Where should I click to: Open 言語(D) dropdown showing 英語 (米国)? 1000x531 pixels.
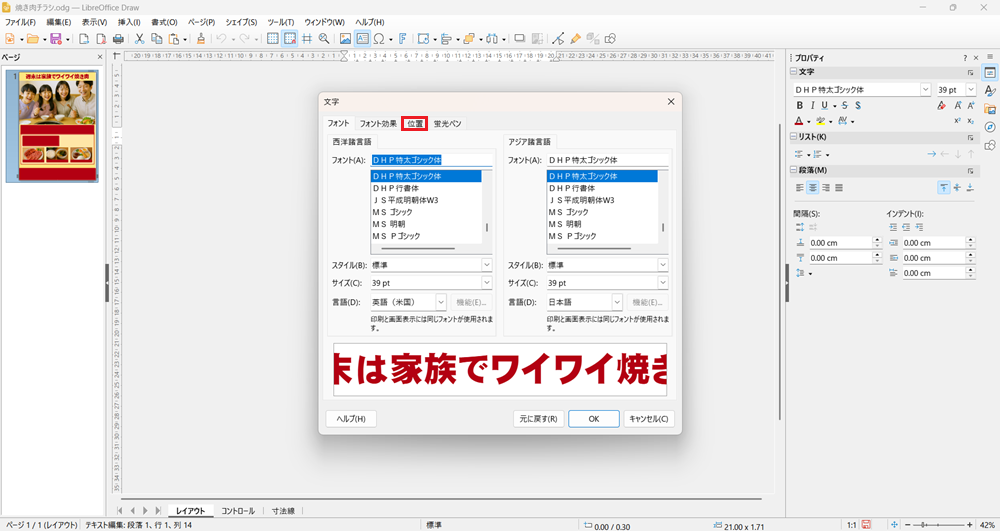click(x=441, y=302)
